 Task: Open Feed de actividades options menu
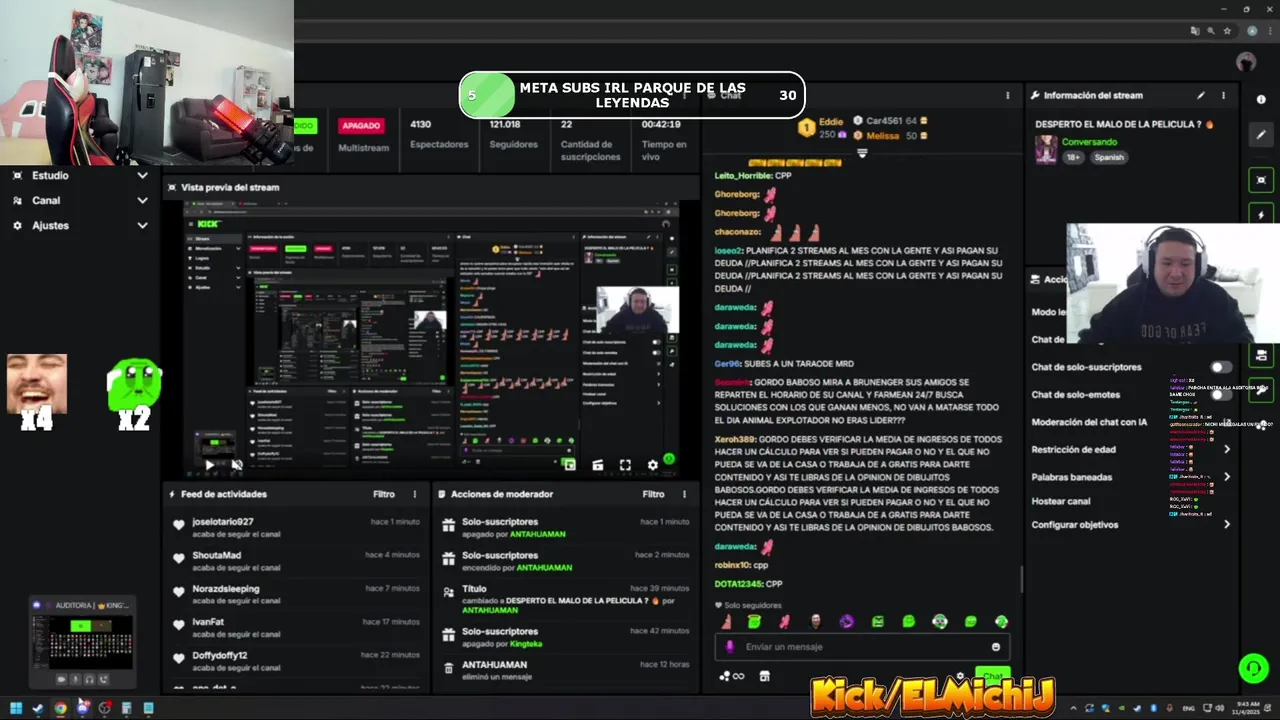(x=415, y=494)
